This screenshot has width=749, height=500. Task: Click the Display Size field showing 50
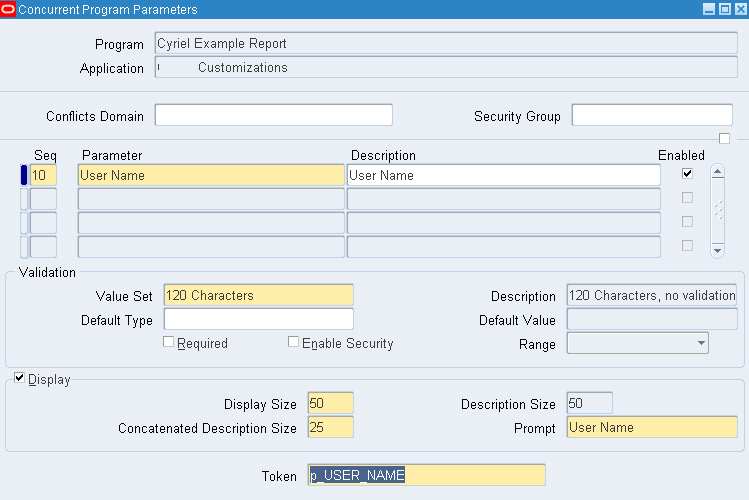[x=331, y=403]
